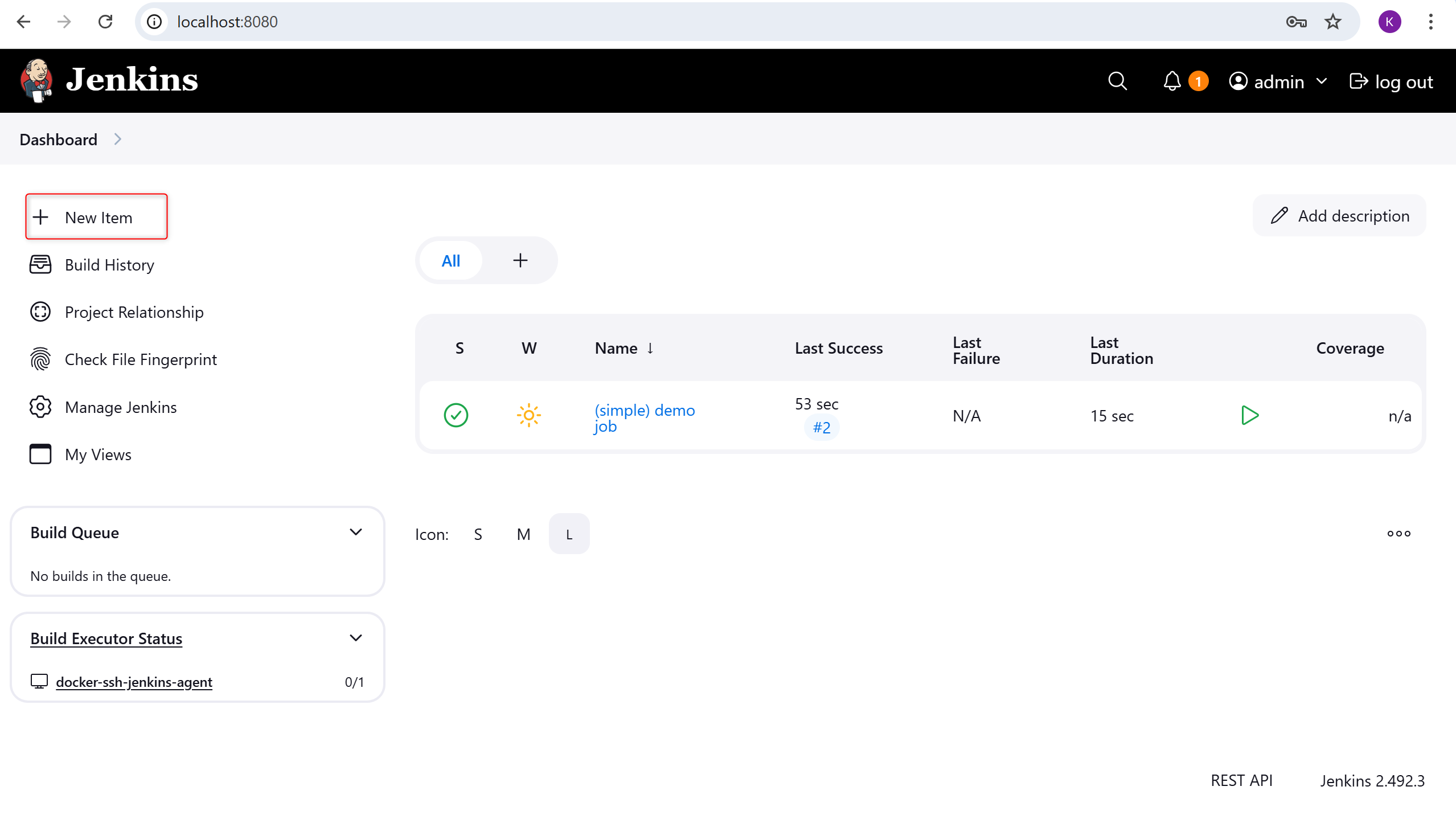The image size is (1456, 815).
Task: Click the fingerprint icon
Action: click(40, 359)
